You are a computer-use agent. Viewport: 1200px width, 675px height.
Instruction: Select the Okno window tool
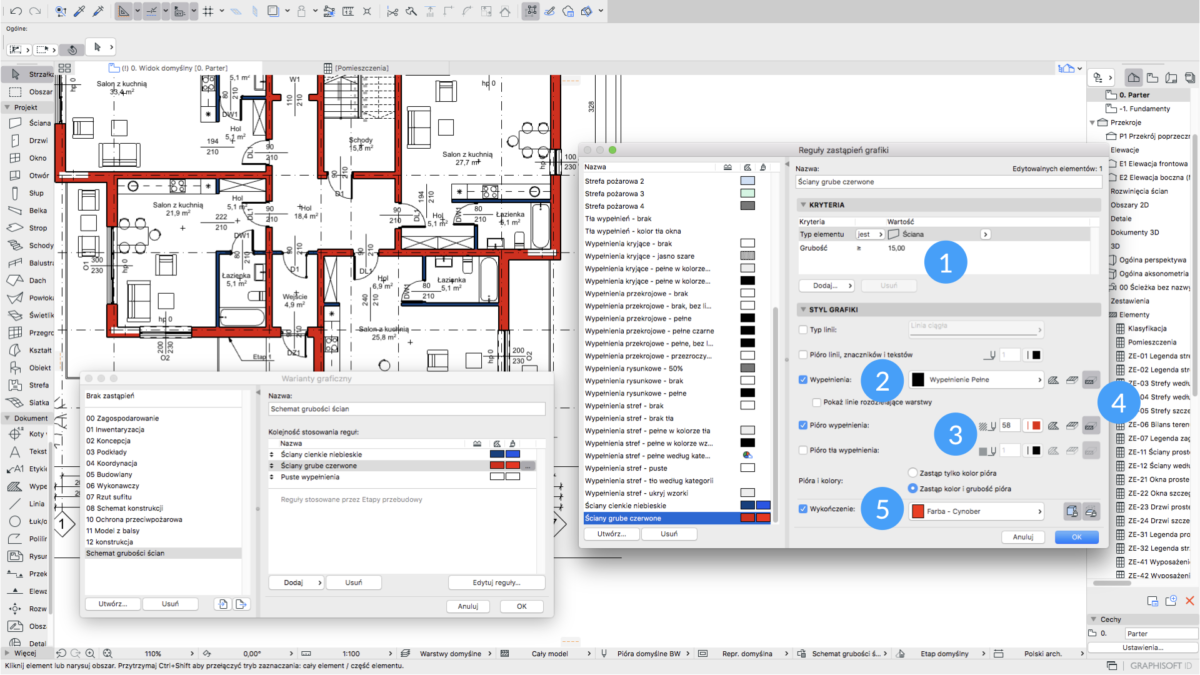(27, 158)
